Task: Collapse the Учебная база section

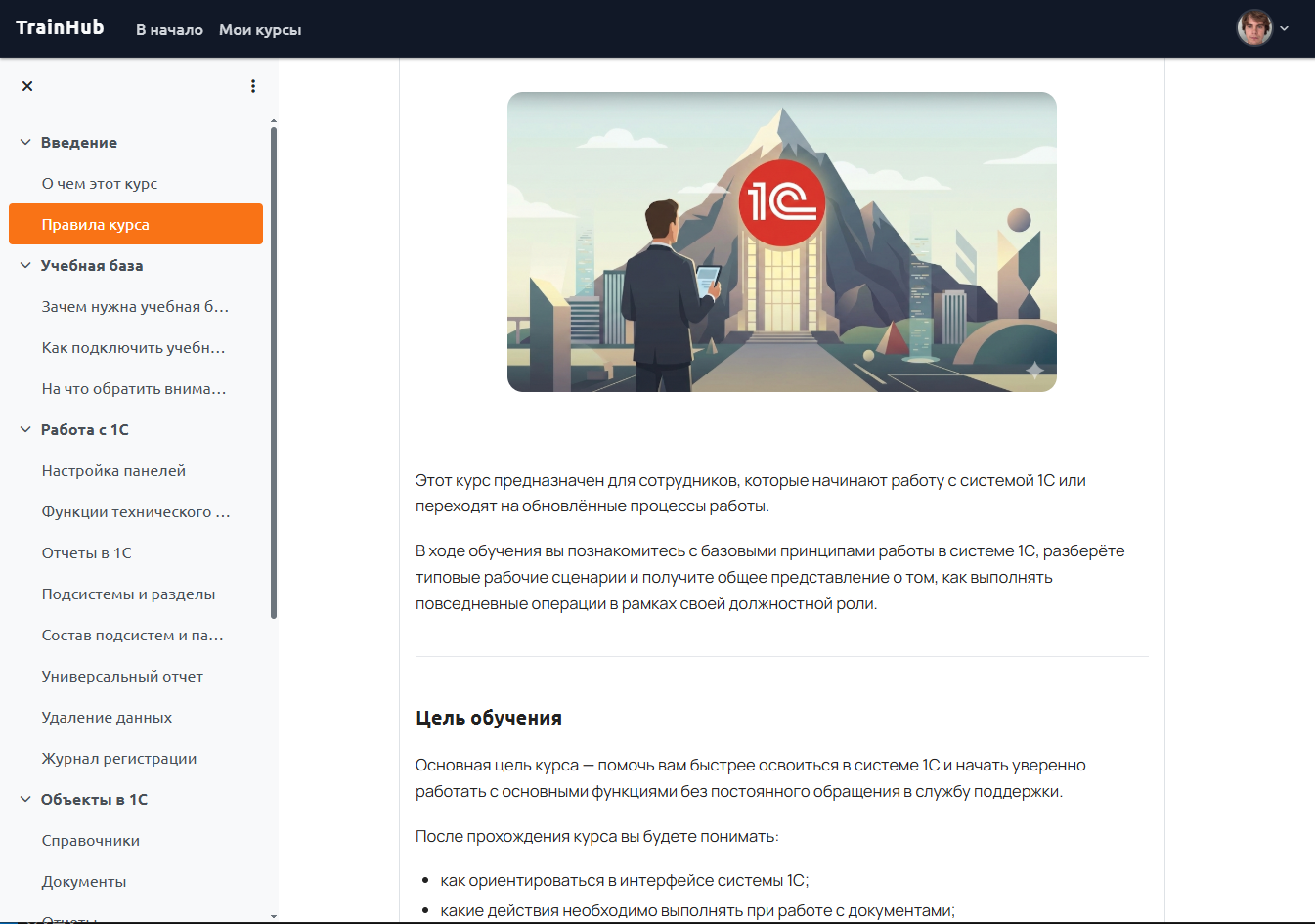Action: pyautogui.click(x=25, y=266)
